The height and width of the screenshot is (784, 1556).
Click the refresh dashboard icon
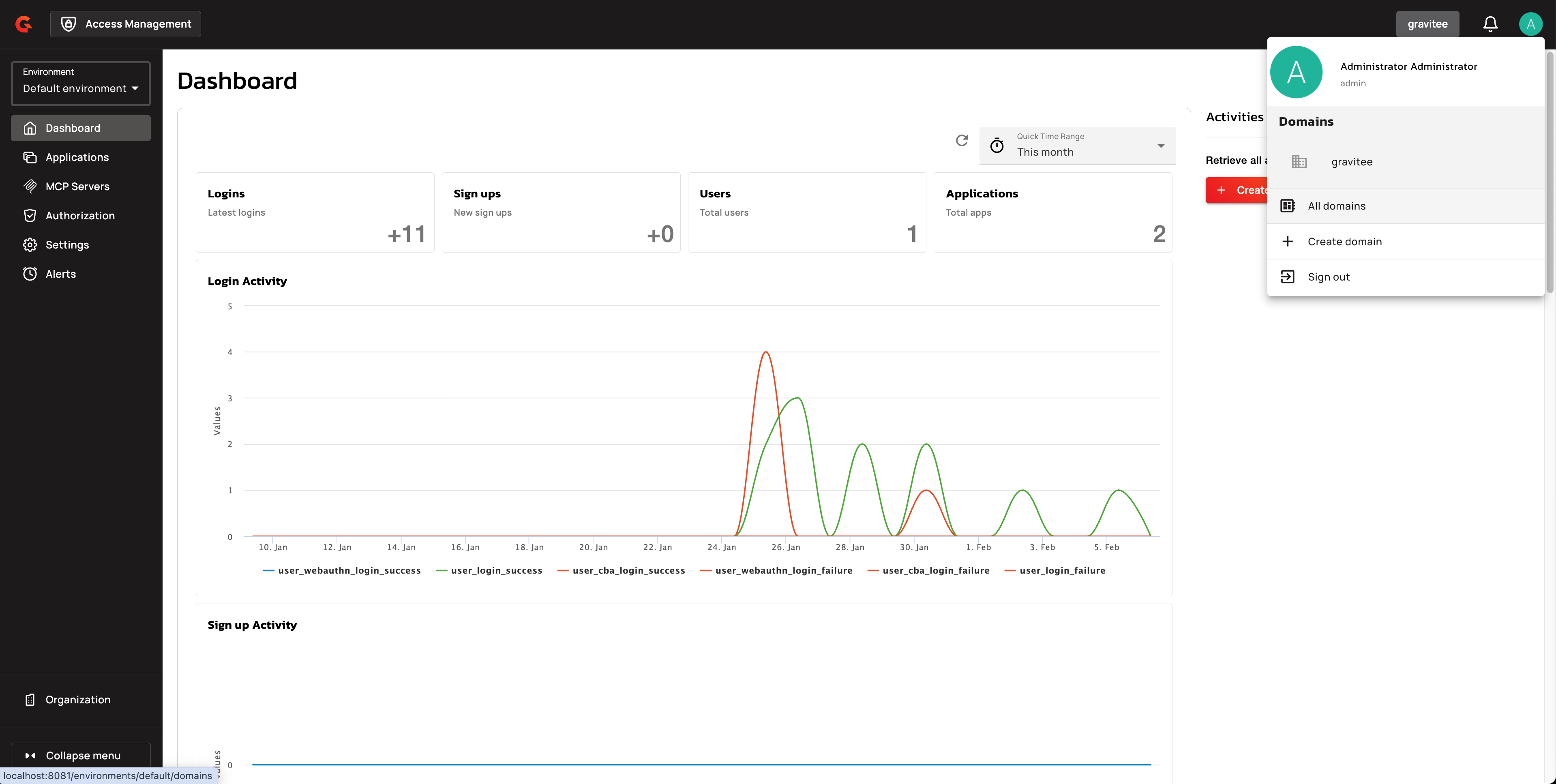coord(962,141)
